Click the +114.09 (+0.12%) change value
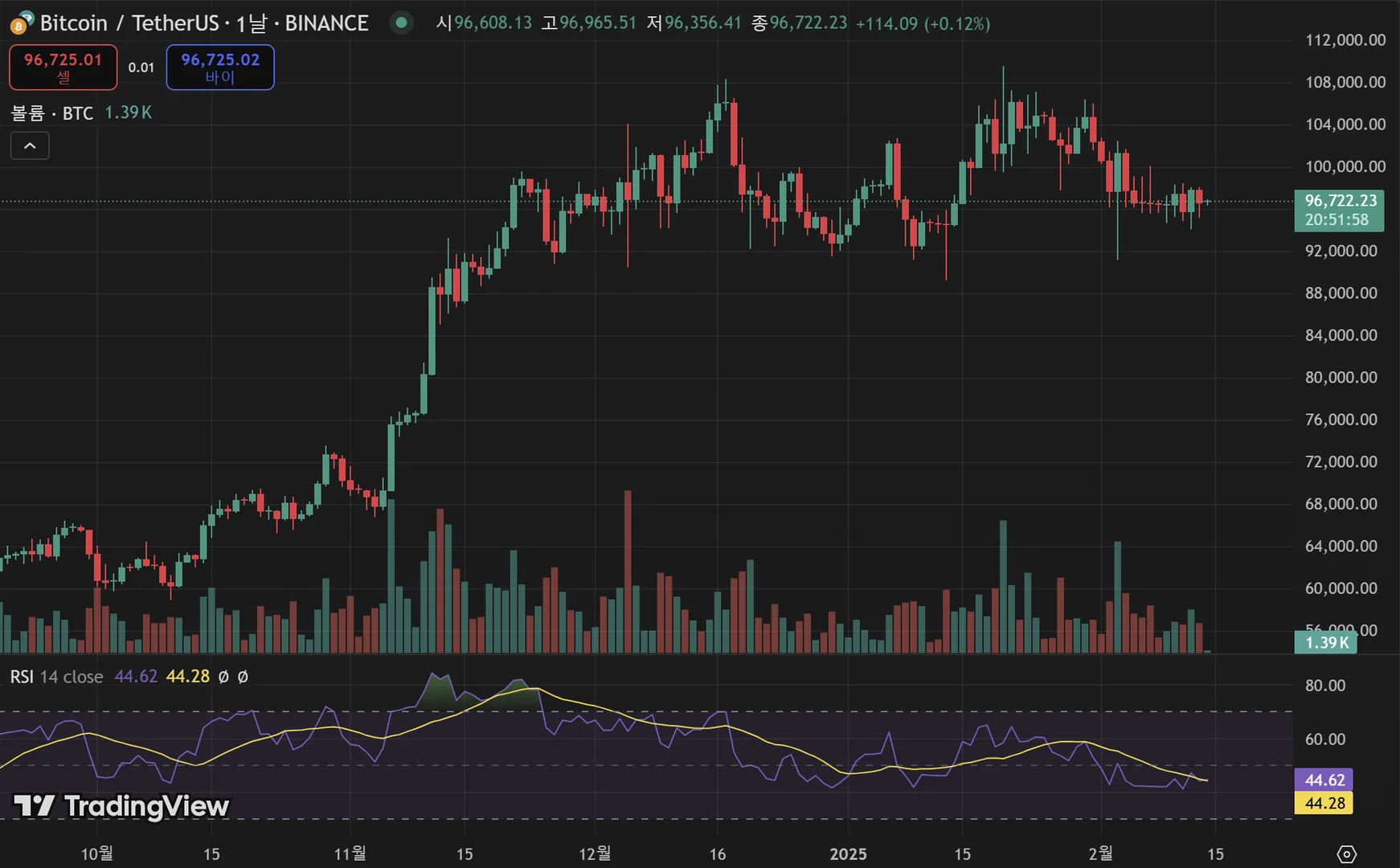 click(x=923, y=23)
